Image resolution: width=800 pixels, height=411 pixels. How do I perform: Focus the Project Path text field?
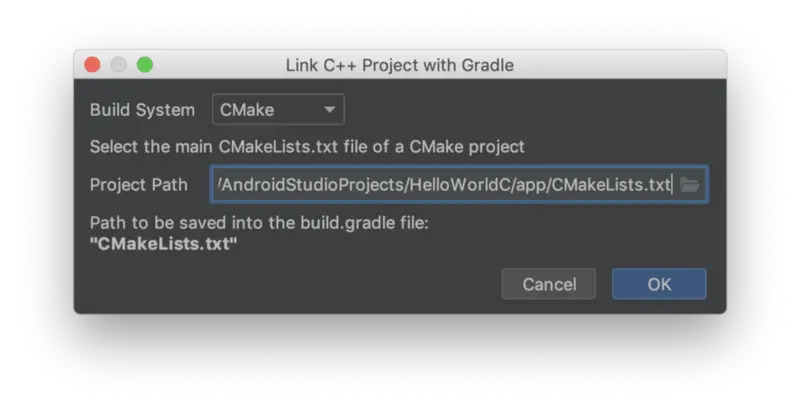pyautogui.click(x=459, y=184)
